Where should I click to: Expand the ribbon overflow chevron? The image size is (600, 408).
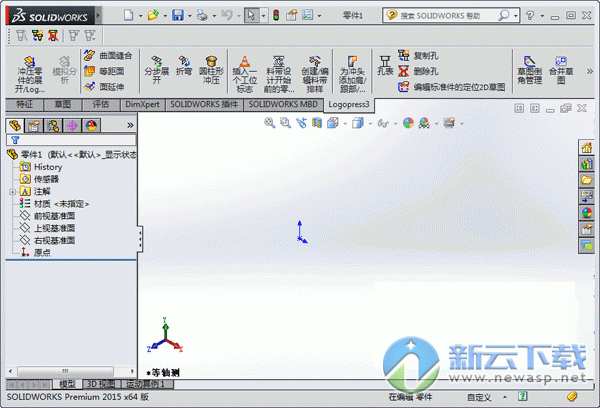(590, 71)
